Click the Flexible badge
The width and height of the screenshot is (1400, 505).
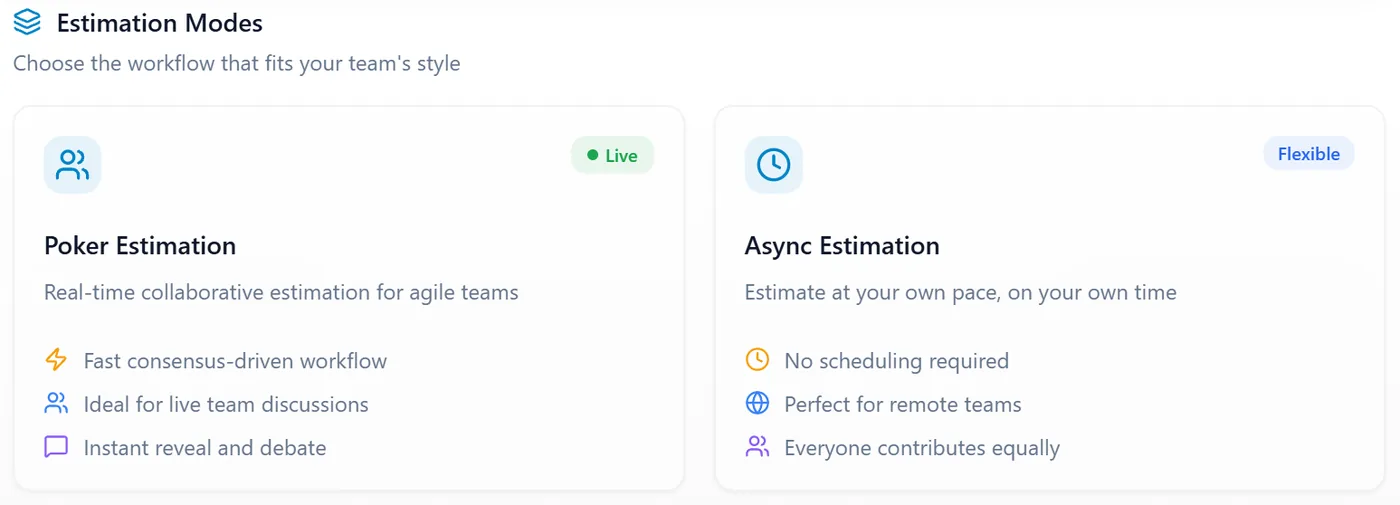point(1308,154)
